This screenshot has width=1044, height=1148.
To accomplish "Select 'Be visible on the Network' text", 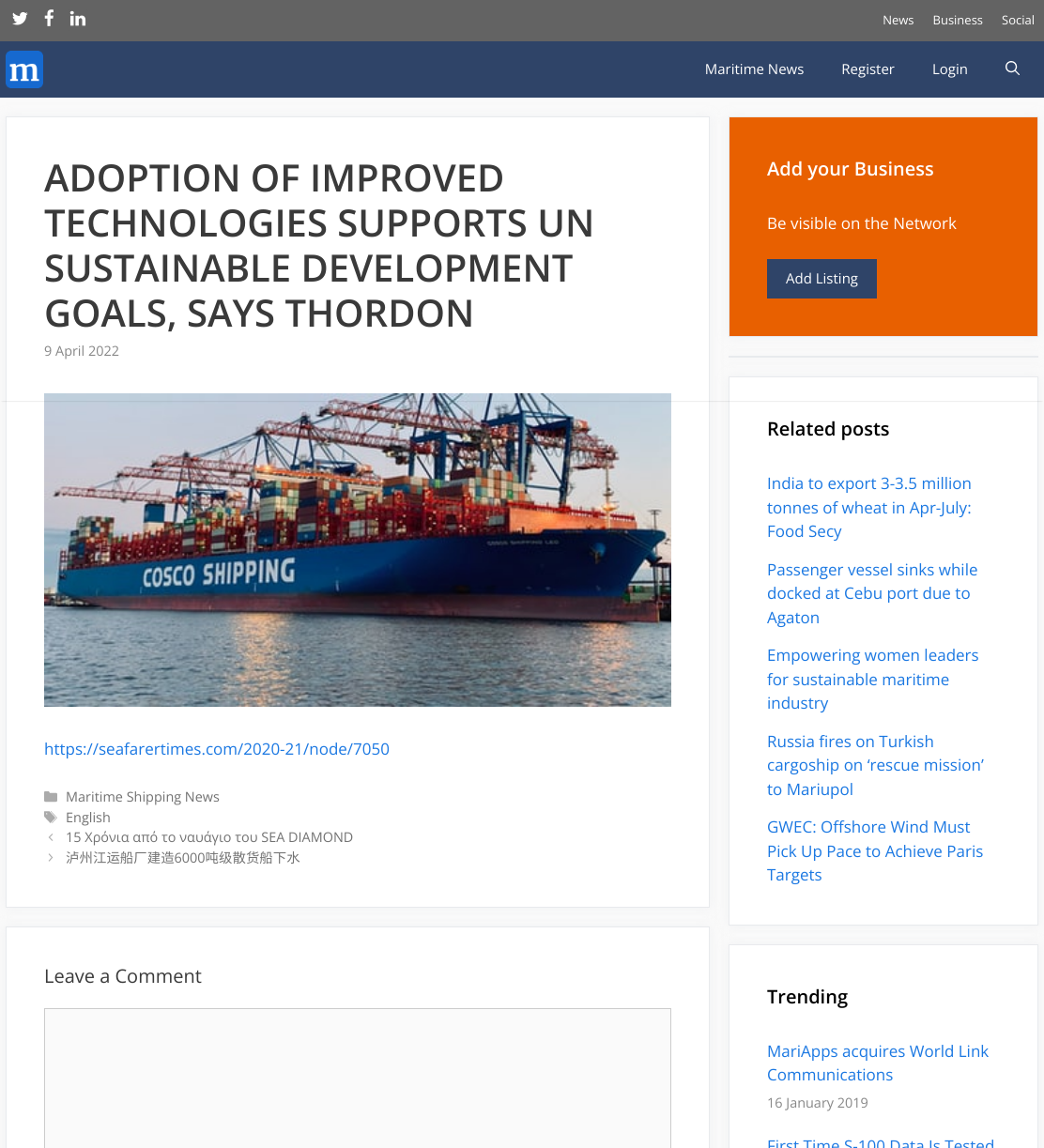I will 862,223.
